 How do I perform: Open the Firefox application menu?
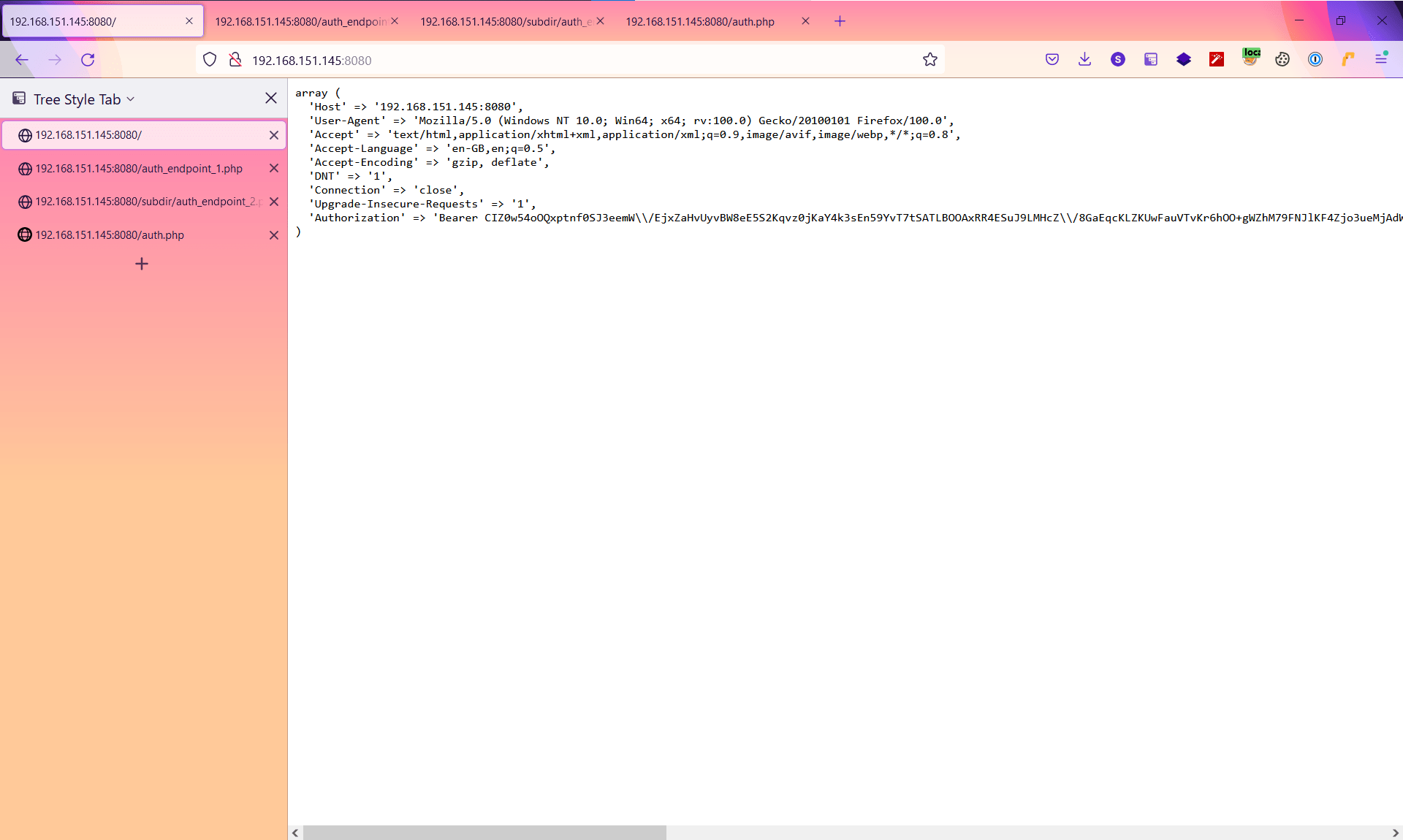coord(1381,60)
